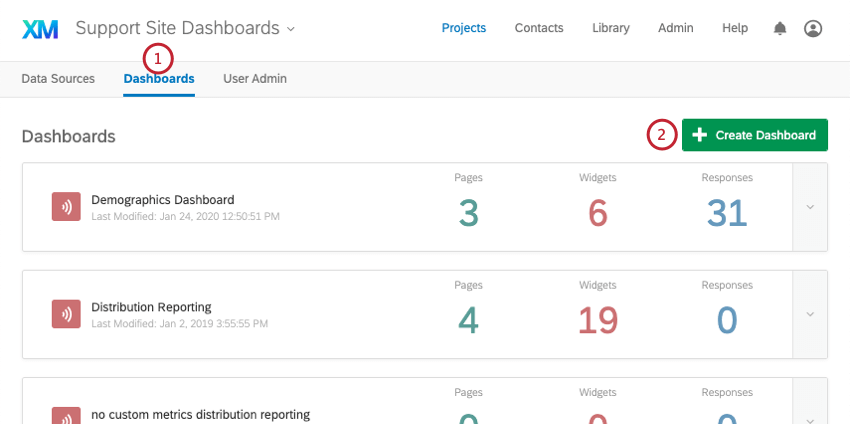850x424 pixels.
Task: Switch to the User Admin tab
Action: click(255, 79)
